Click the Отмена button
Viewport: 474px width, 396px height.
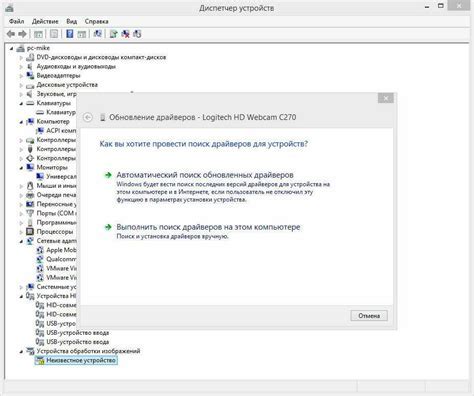[369, 316]
